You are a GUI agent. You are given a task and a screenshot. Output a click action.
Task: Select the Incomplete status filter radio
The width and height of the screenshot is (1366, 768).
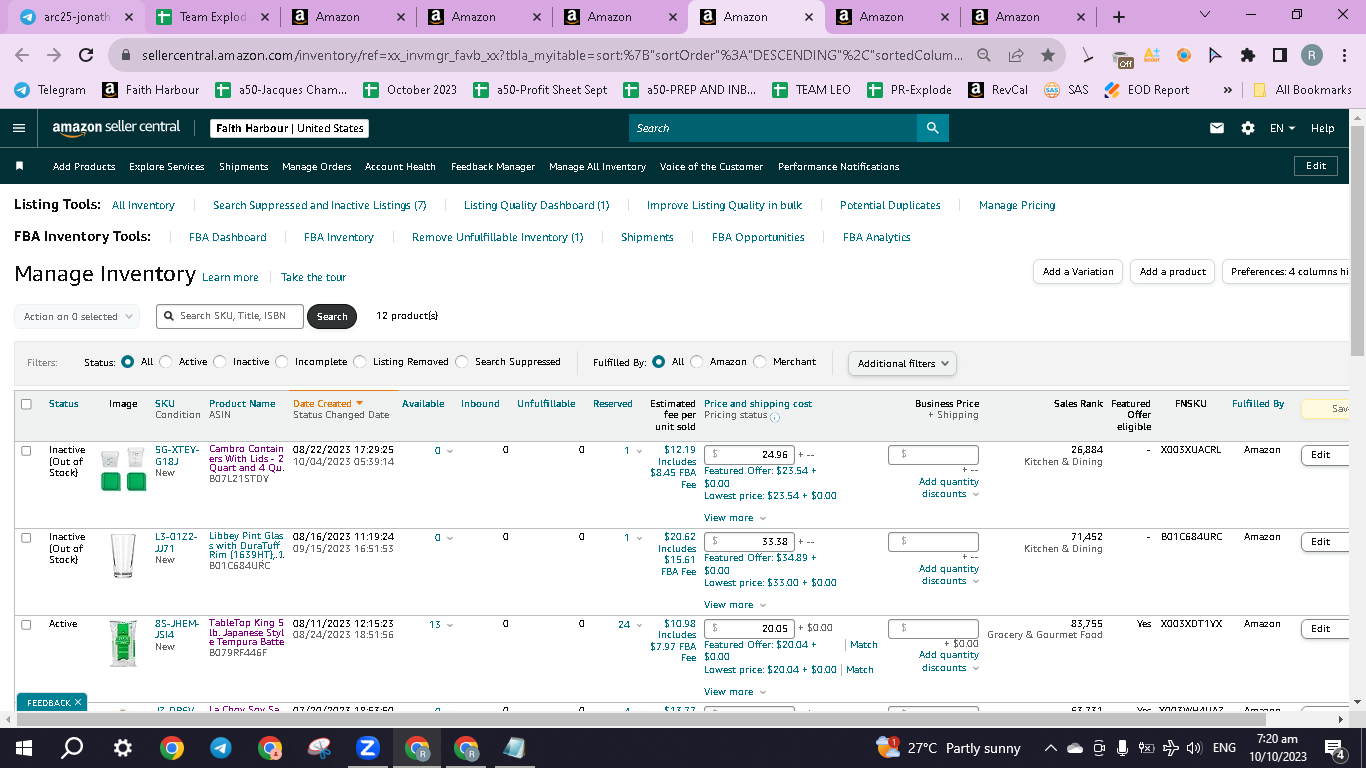(282, 362)
